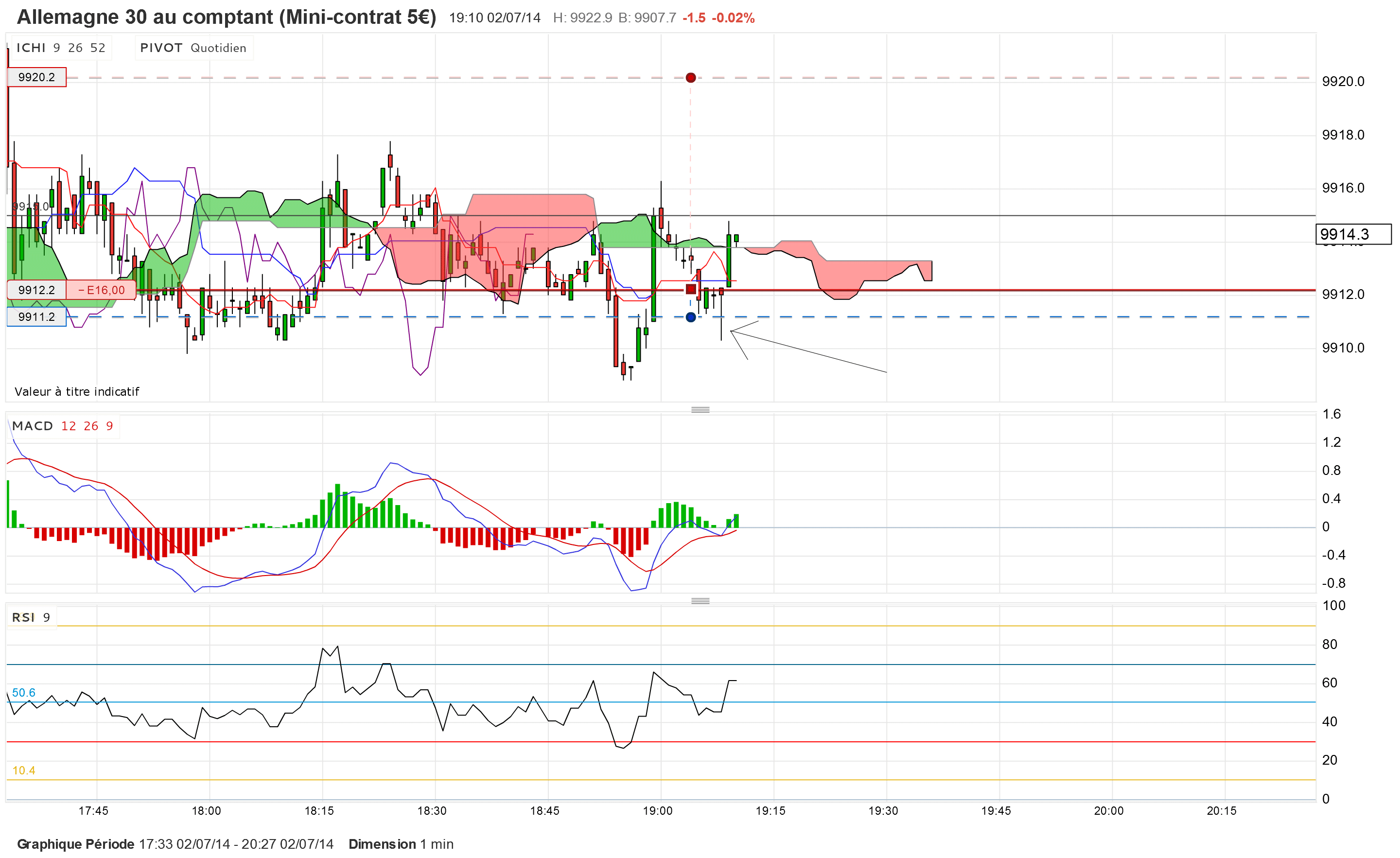Click the 18:15 time axis label
Viewport: 1400px width, 858px height.
(319, 811)
